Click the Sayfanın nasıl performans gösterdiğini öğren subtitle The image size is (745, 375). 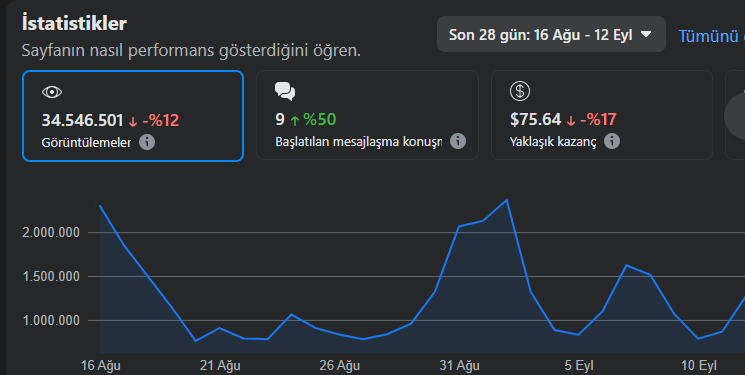[191, 50]
